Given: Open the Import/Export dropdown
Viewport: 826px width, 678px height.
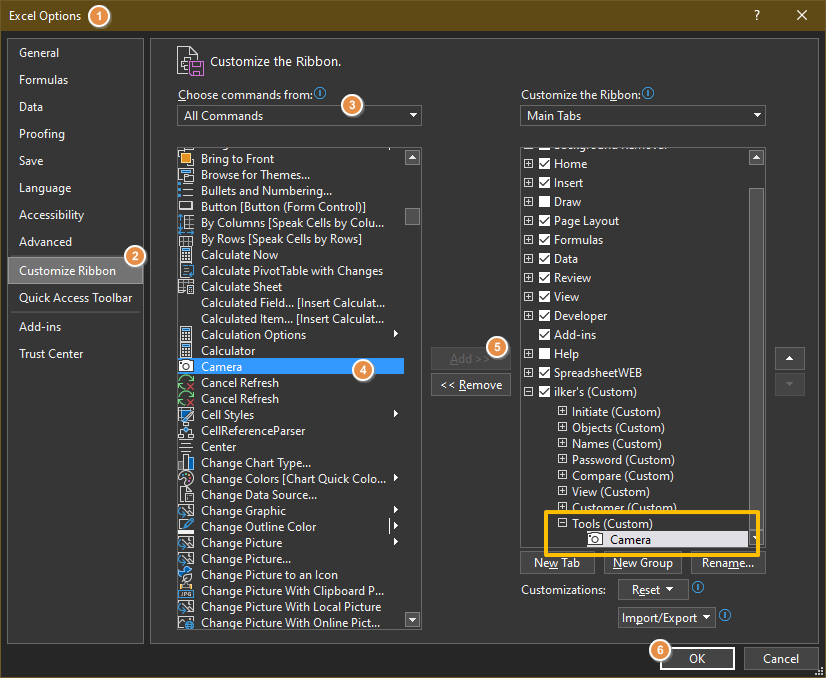Looking at the screenshot, I should pyautogui.click(x=667, y=617).
